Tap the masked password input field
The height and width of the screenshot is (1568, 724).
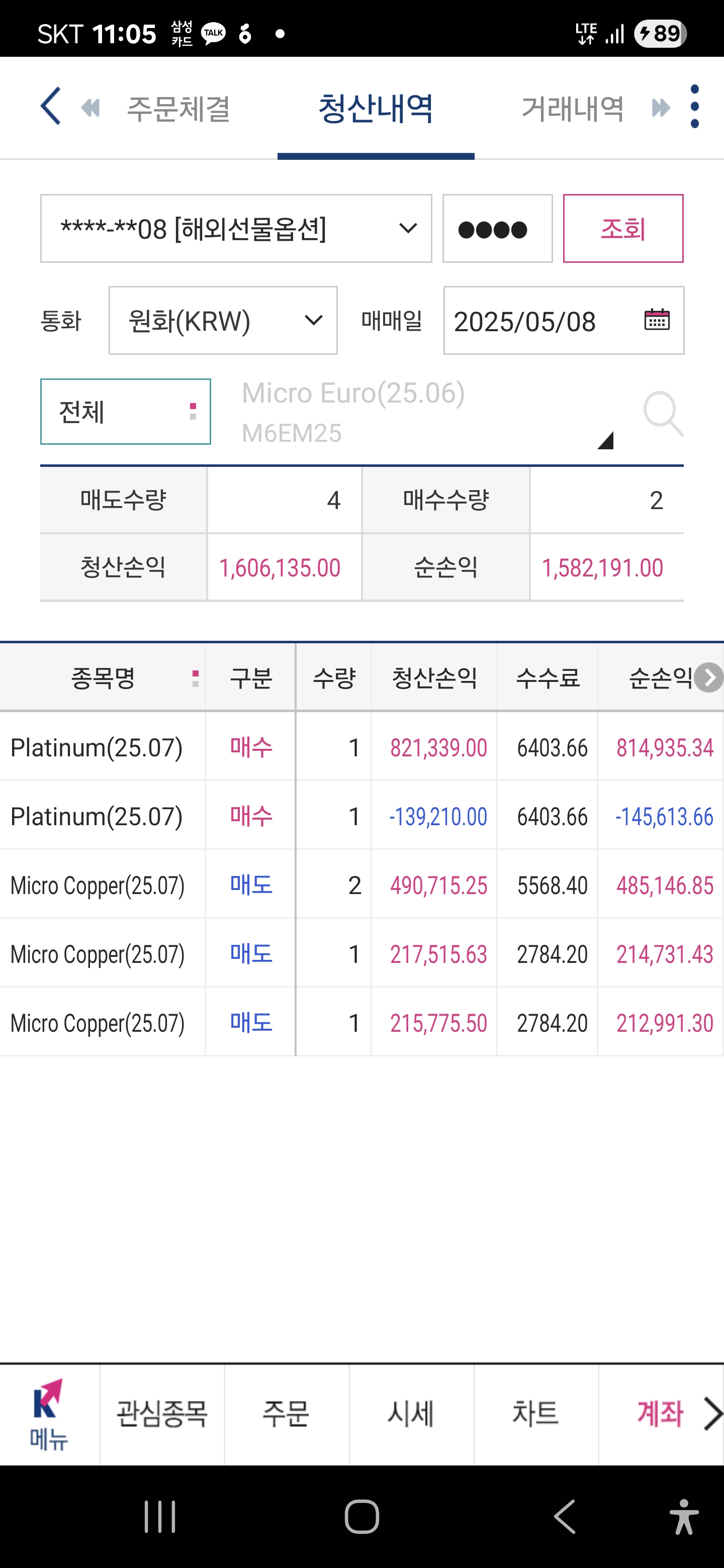point(497,229)
